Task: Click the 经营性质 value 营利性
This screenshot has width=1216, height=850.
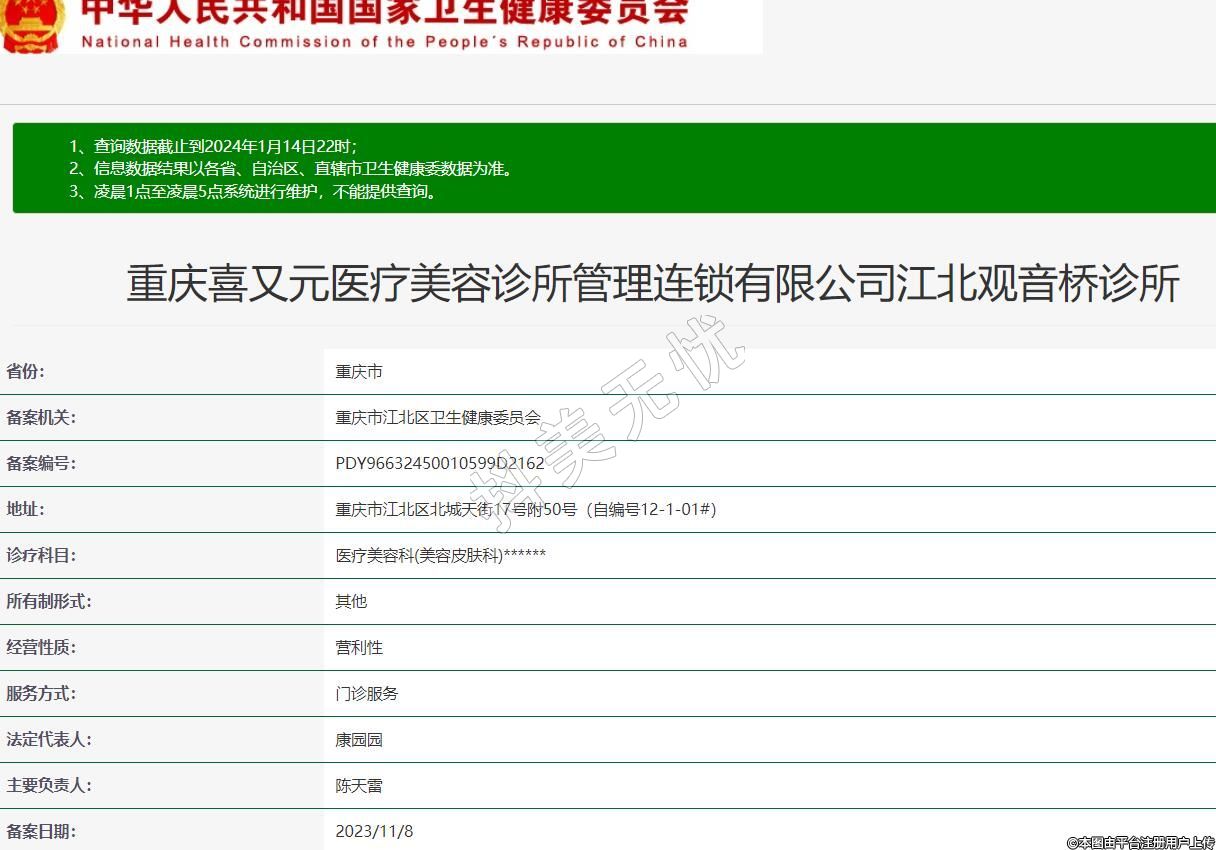Action: pyautogui.click(x=359, y=648)
